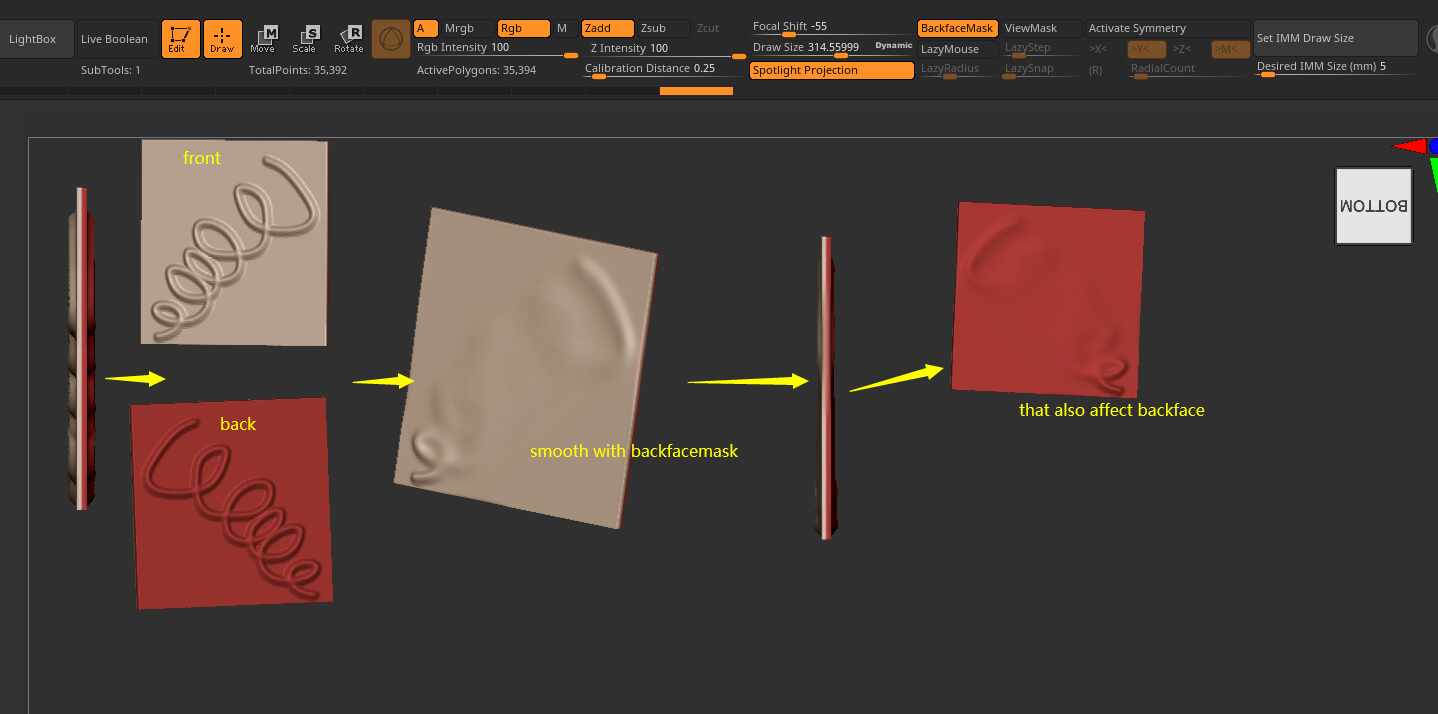
Task: Click the TotalPoints: 35,392 readout
Action: point(298,70)
